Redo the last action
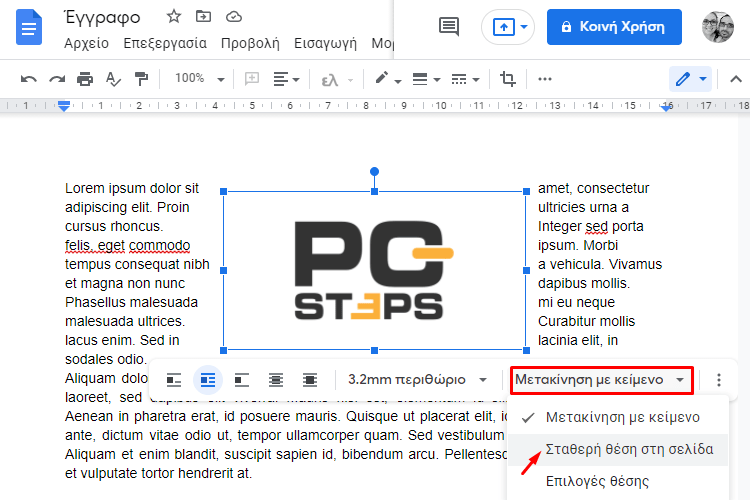This screenshot has height=500, width=750. point(57,79)
